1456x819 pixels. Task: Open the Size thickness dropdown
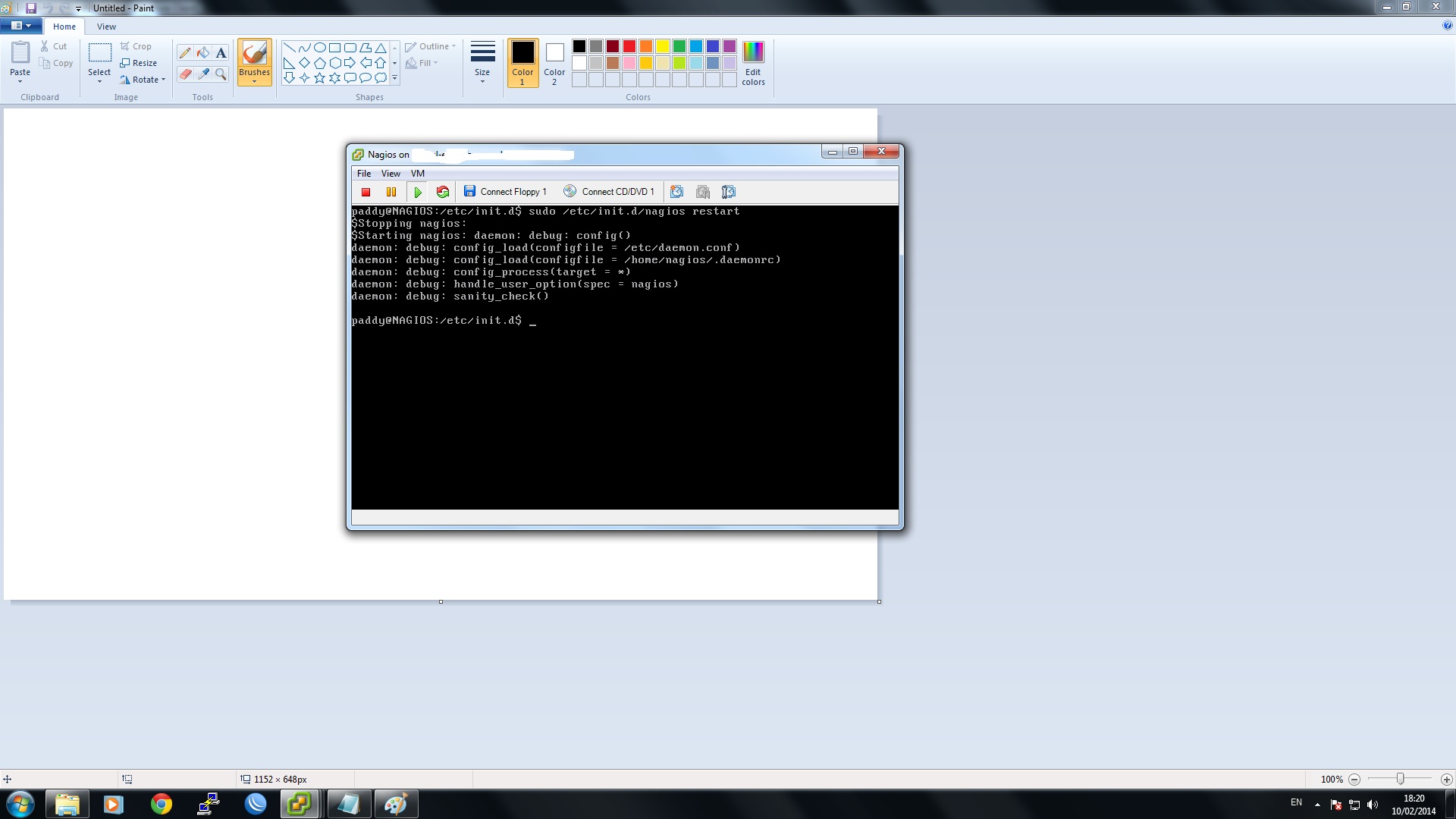482,62
